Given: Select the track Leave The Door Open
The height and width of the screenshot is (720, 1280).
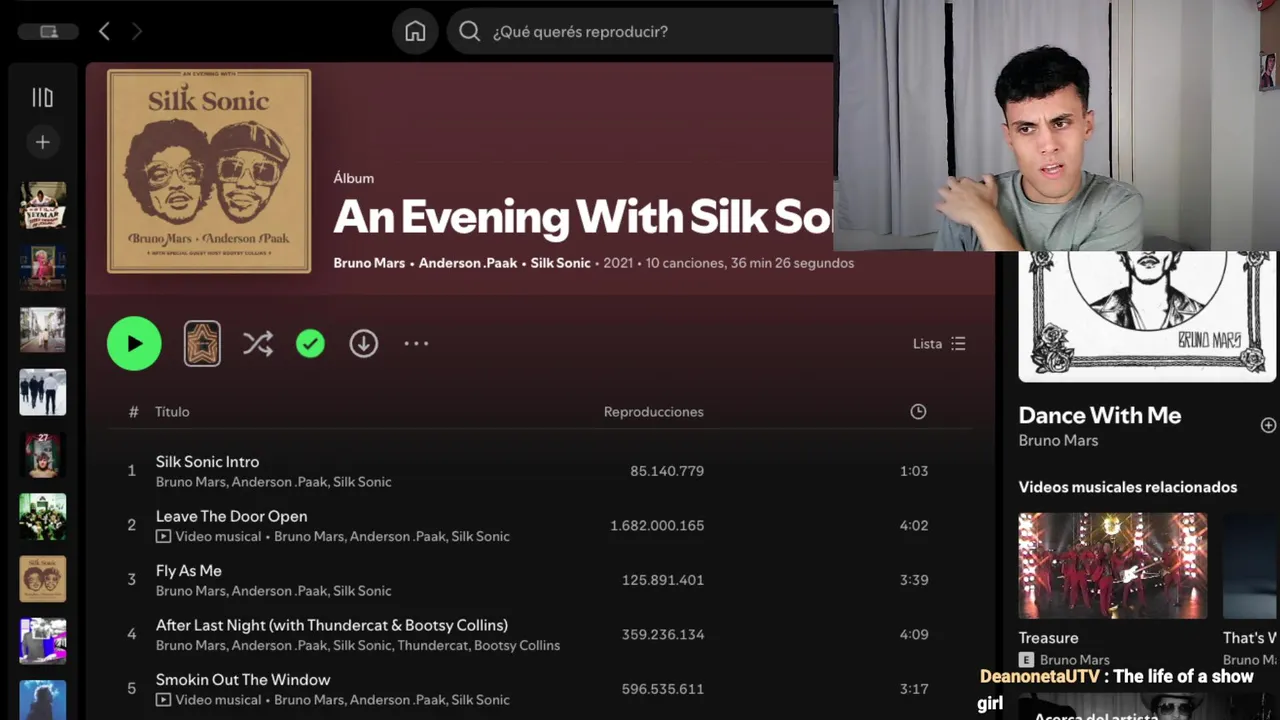Looking at the screenshot, I should pyautogui.click(x=231, y=516).
